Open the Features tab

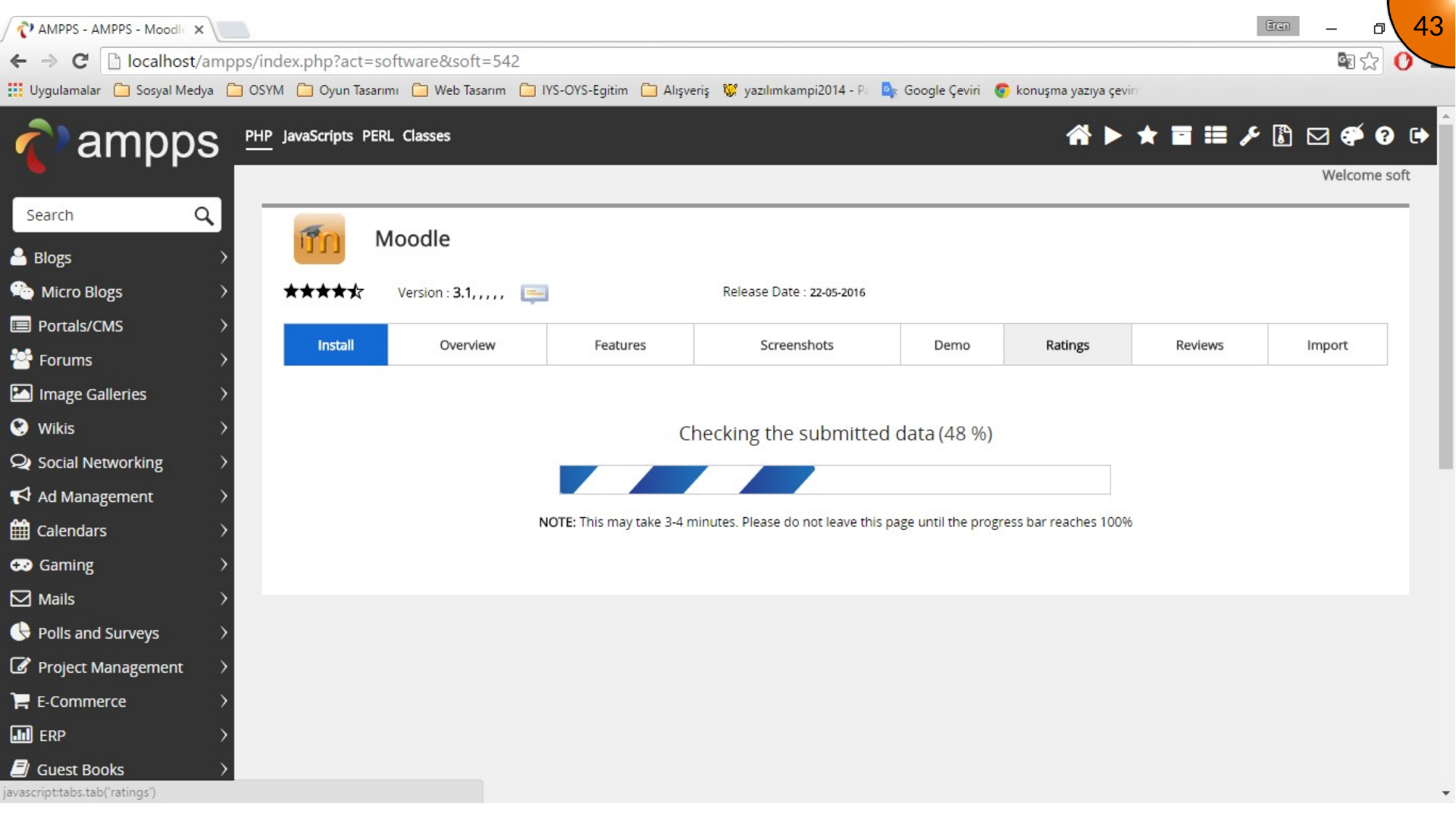tap(620, 345)
